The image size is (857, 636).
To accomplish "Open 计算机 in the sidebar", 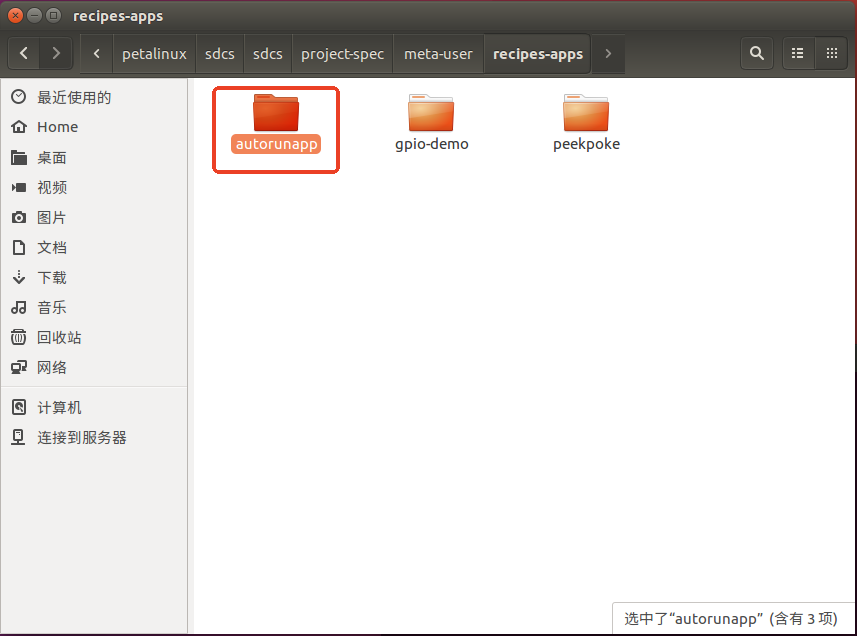I will [94, 407].
